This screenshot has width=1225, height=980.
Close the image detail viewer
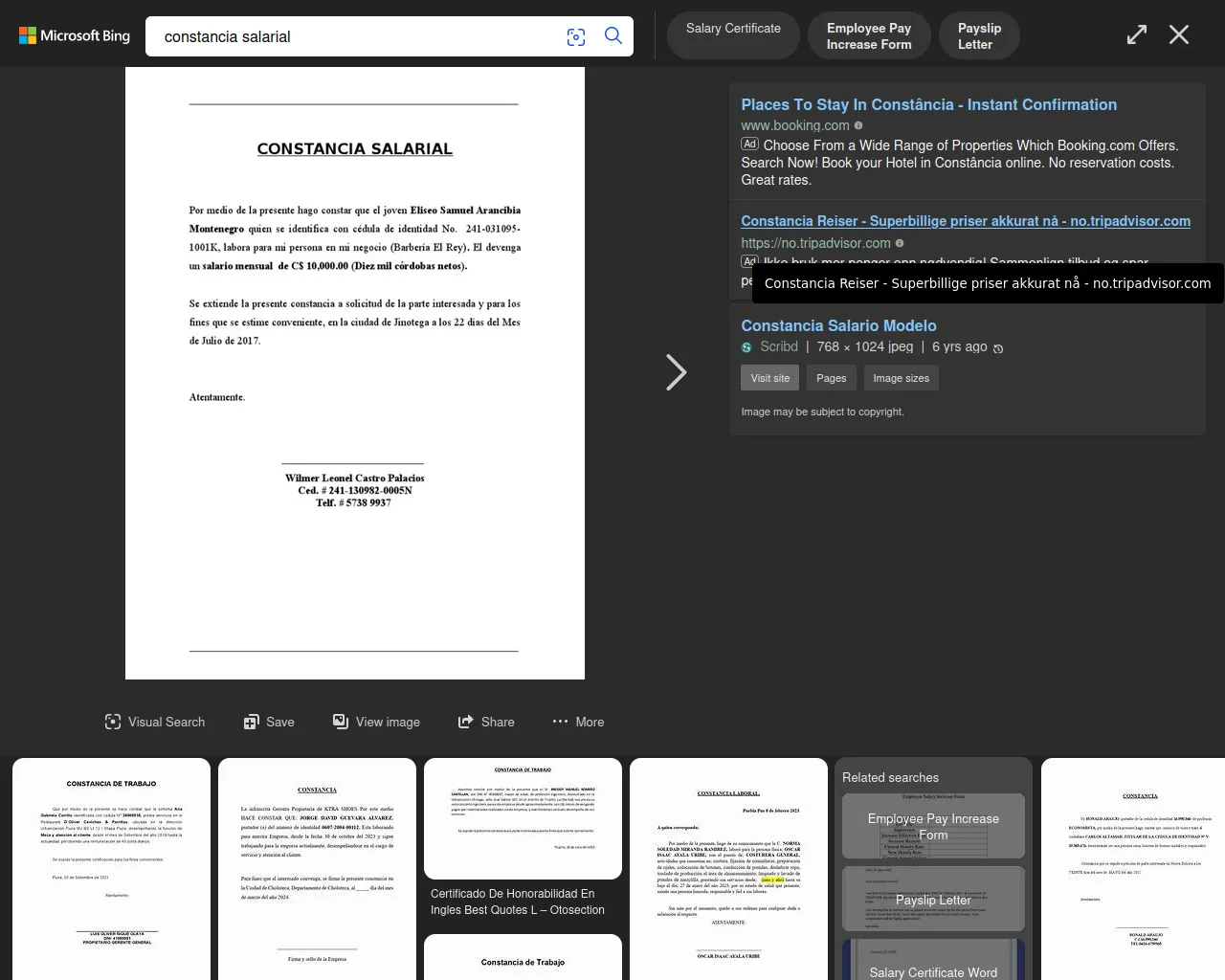(1179, 35)
